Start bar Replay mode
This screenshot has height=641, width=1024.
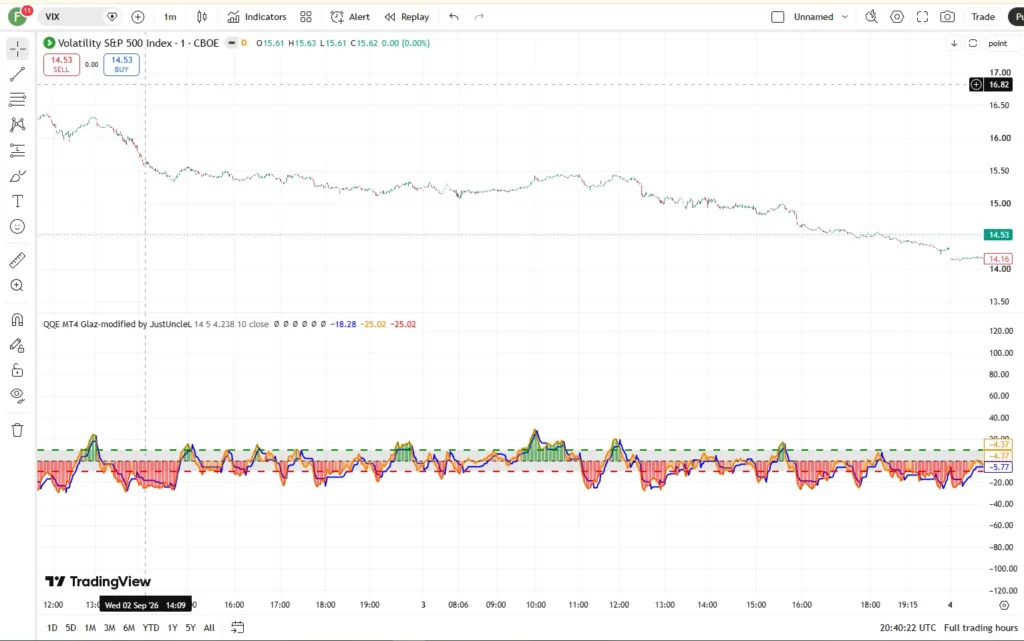[407, 17]
